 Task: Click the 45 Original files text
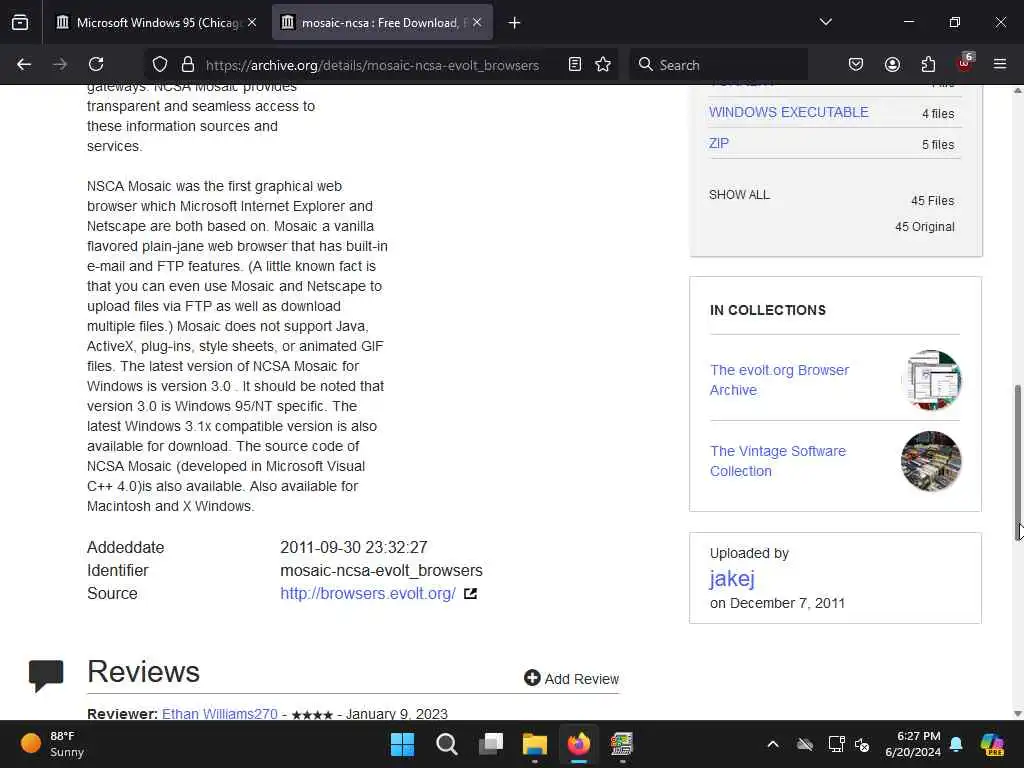pos(925,227)
